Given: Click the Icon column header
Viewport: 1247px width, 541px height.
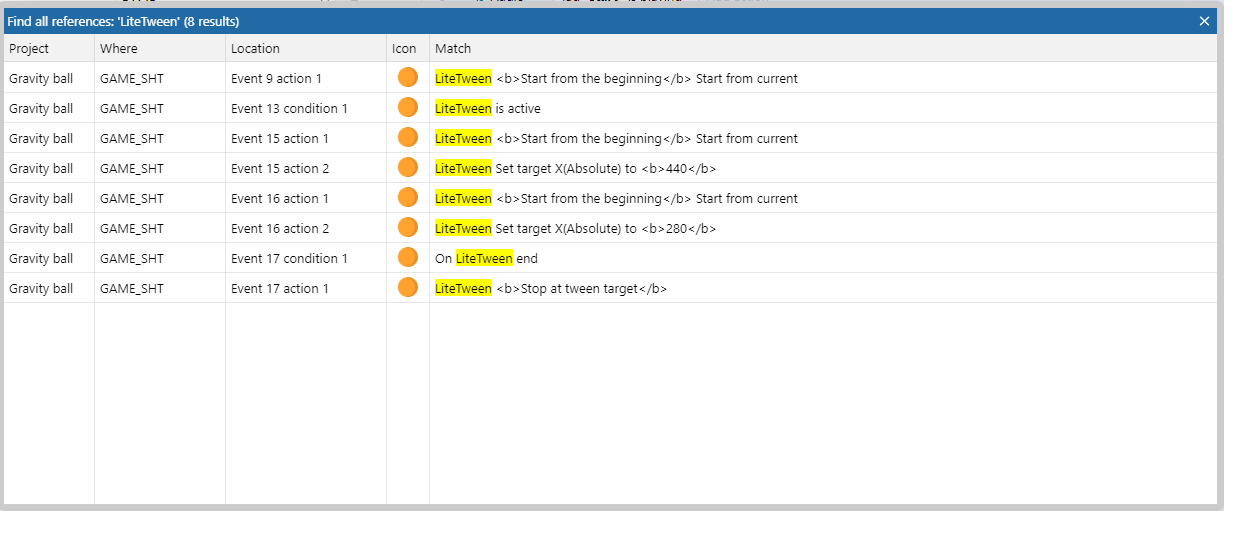Looking at the screenshot, I should click(404, 48).
